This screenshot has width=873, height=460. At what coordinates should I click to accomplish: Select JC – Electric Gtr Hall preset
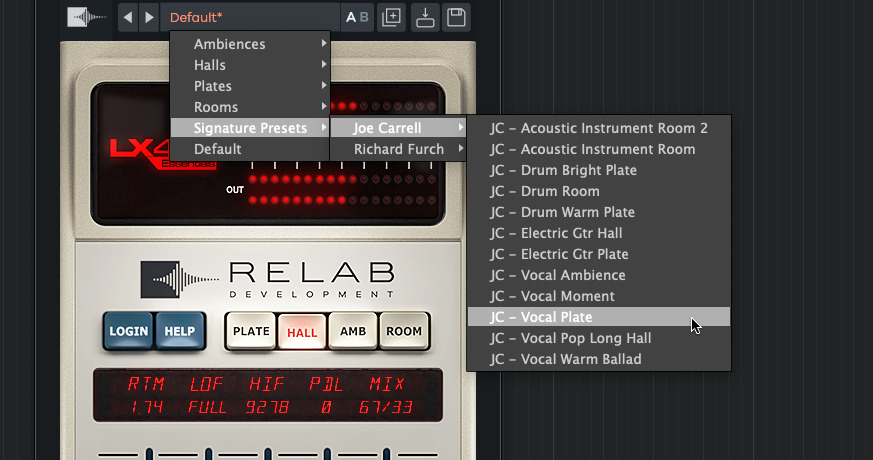click(599, 233)
